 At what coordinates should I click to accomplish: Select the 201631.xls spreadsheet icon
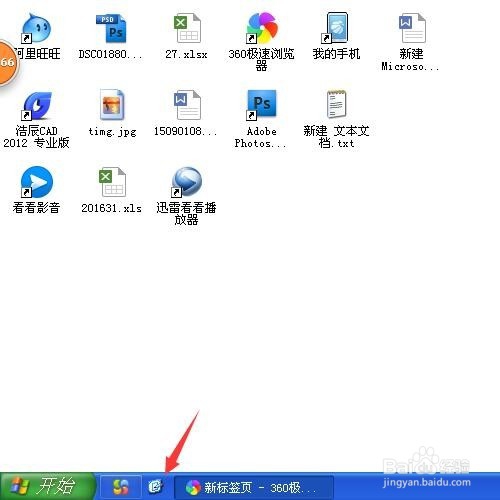112,183
